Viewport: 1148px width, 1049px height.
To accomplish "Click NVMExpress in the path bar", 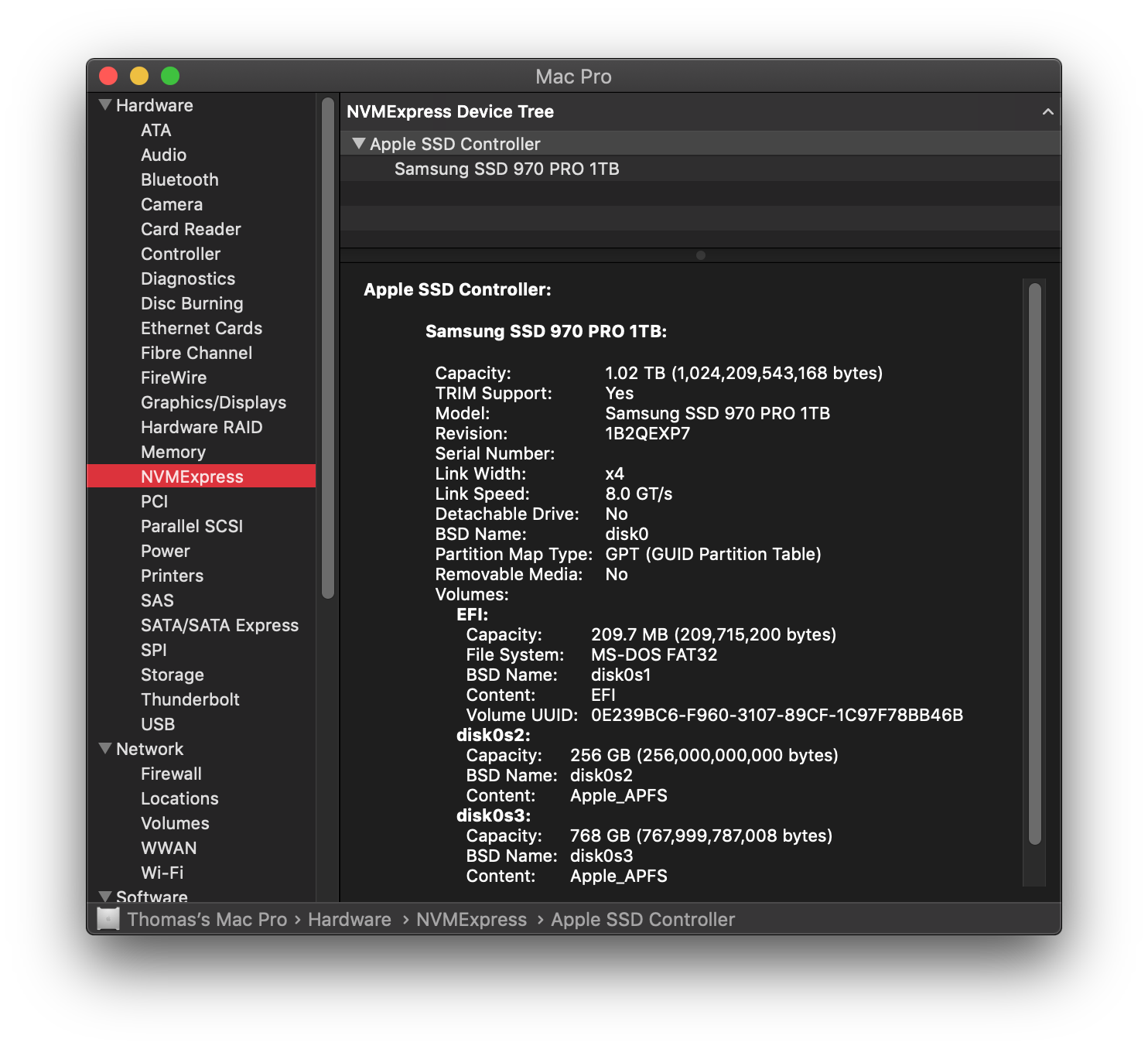I will [x=471, y=919].
